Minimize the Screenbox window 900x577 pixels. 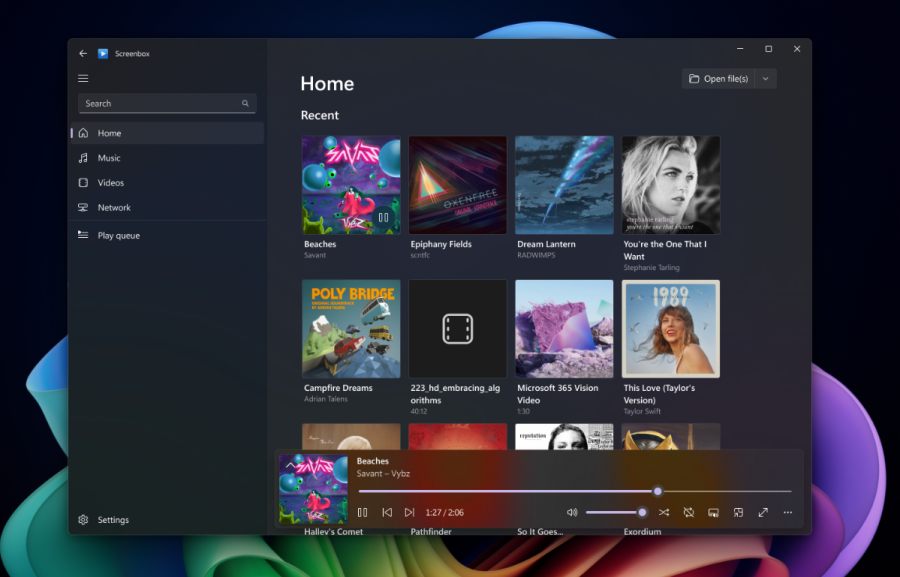(740, 49)
